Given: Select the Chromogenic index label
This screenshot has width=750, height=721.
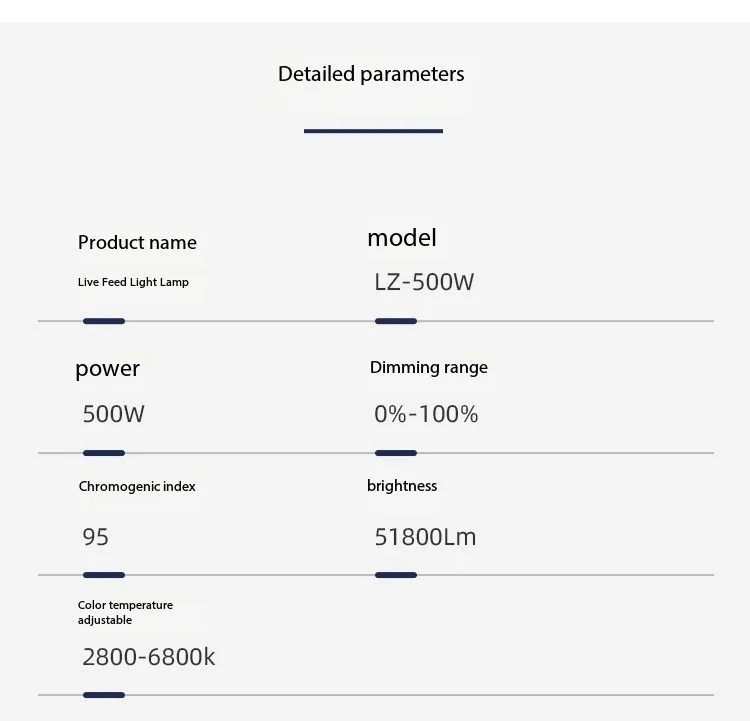Looking at the screenshot, I should click(137, 486).
